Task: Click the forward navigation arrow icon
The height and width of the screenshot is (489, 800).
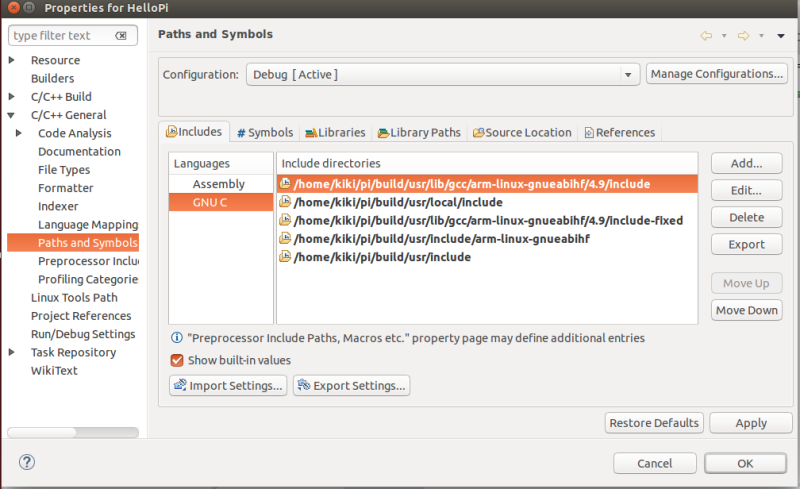Action: pyautogui.click(x=743, y=35)
